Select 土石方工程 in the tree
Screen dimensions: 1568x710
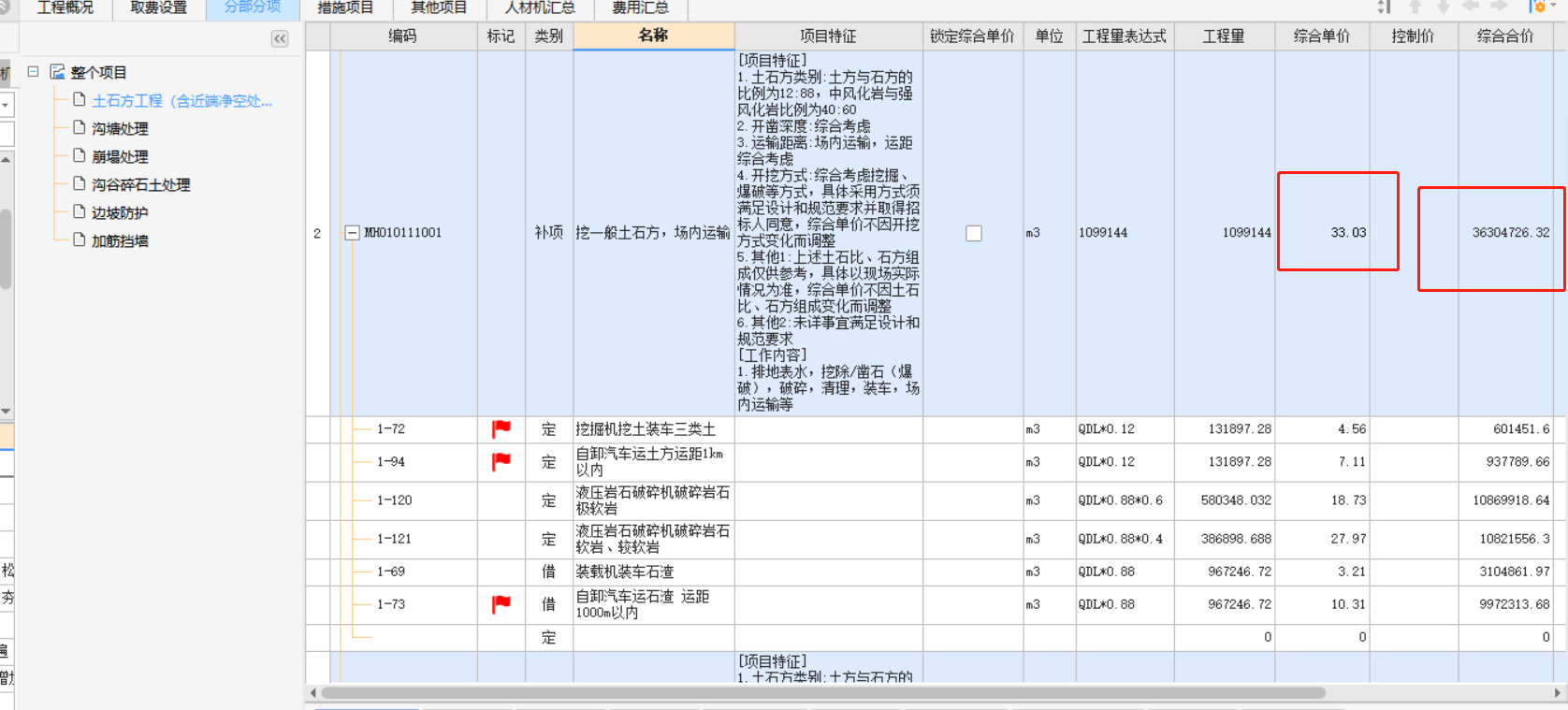pos(182,101)
